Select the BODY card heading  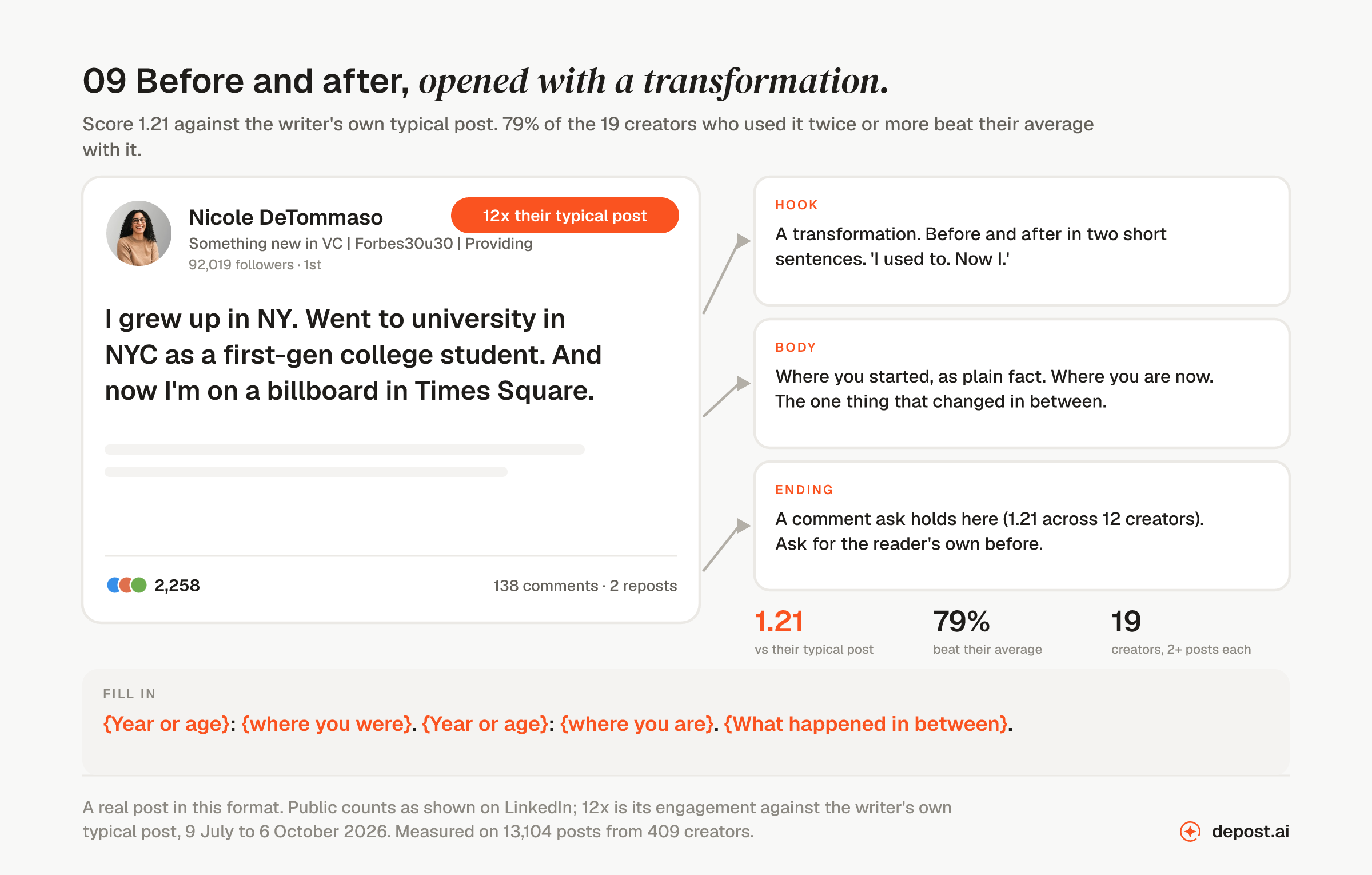796,347
